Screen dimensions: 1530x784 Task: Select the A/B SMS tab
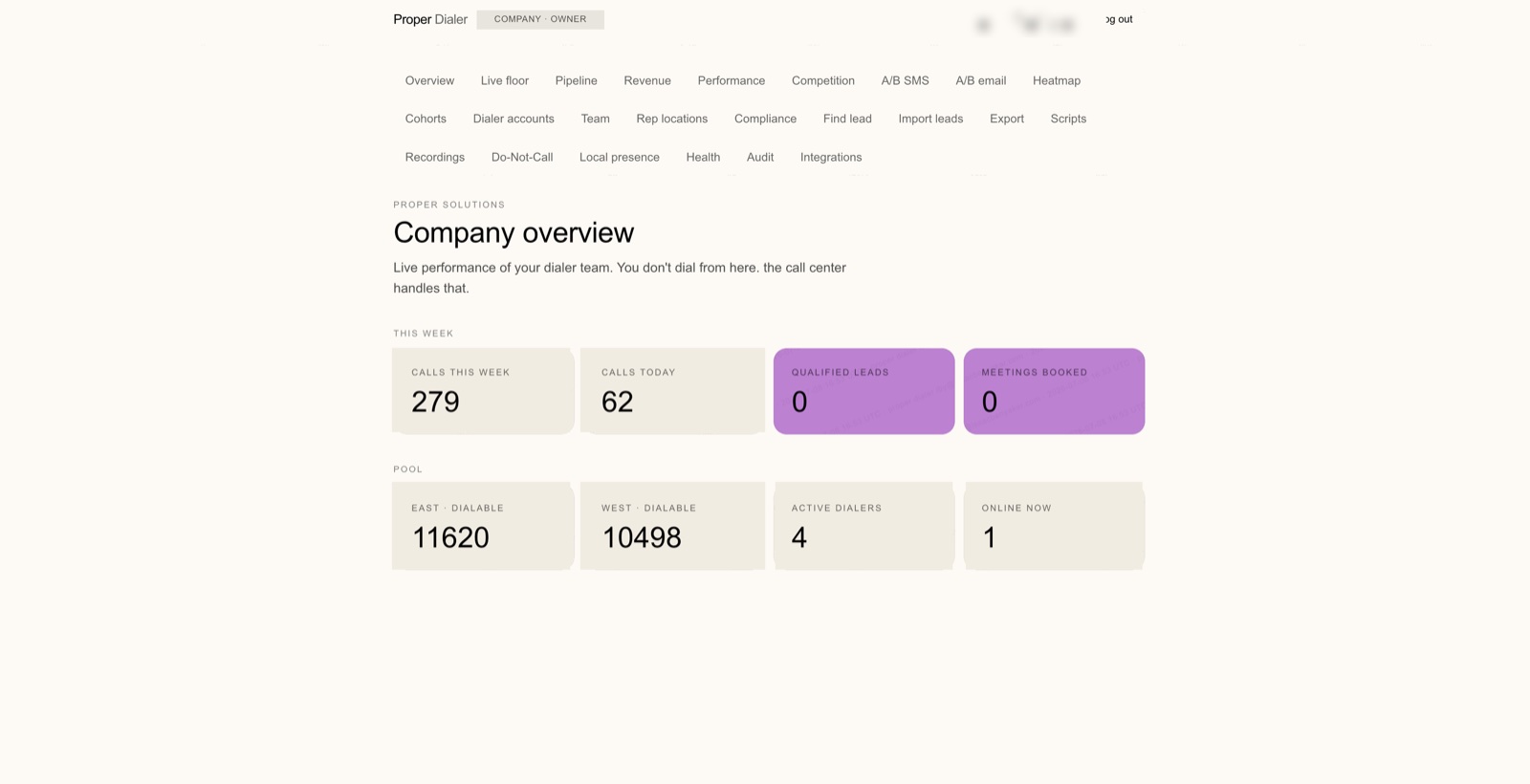905,80
